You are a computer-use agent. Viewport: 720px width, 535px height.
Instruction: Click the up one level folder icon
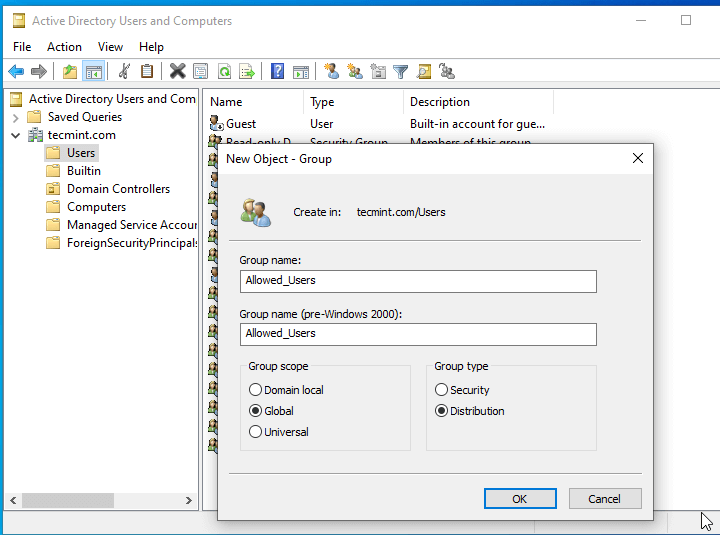70,71
